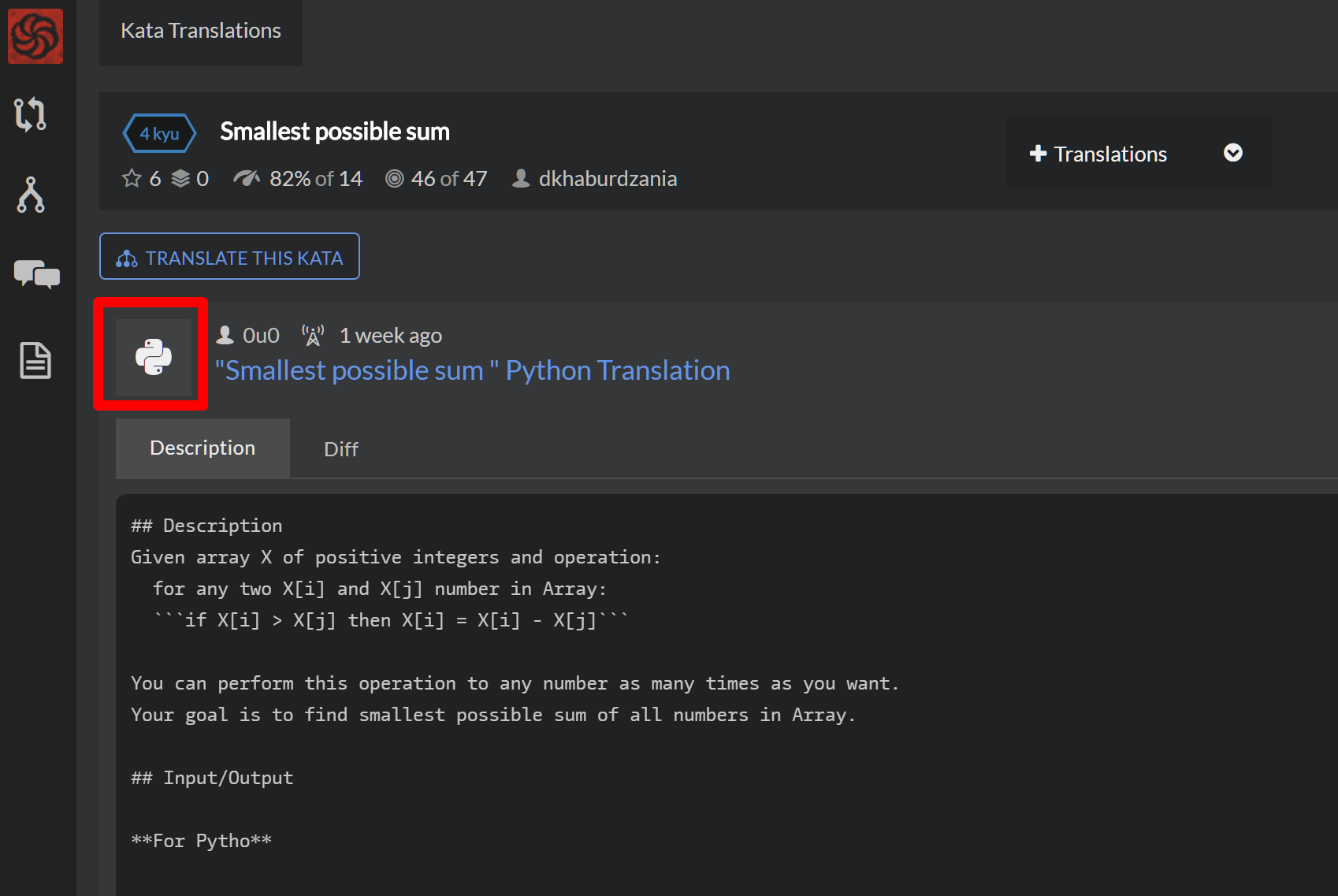Image resolution: width=1338 pixels, height=896 pixels.
Task: Click the star count icon
Action: (x=132, y=179)
